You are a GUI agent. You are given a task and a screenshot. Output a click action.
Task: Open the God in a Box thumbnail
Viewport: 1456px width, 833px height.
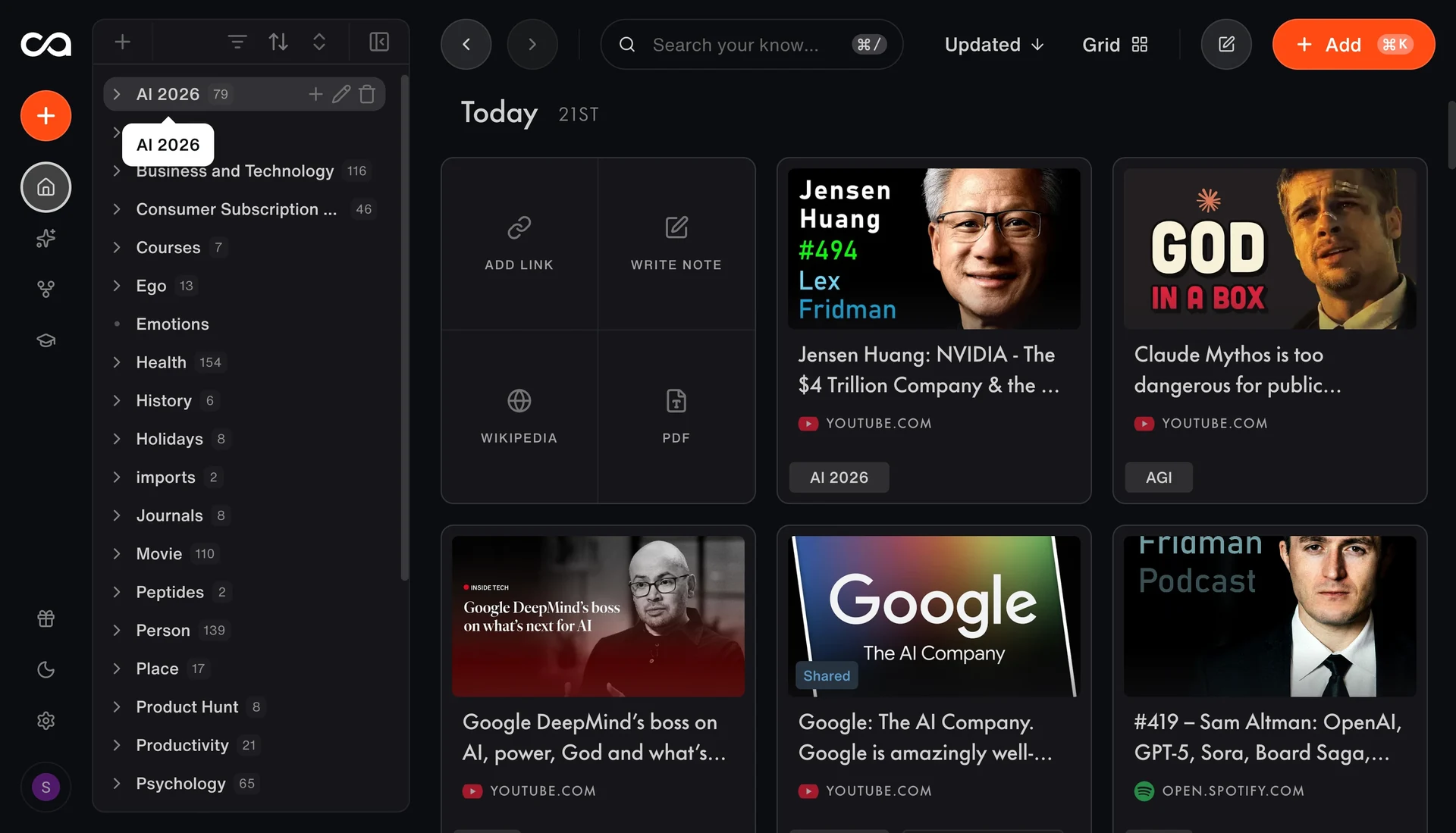tap(1270, 249)
